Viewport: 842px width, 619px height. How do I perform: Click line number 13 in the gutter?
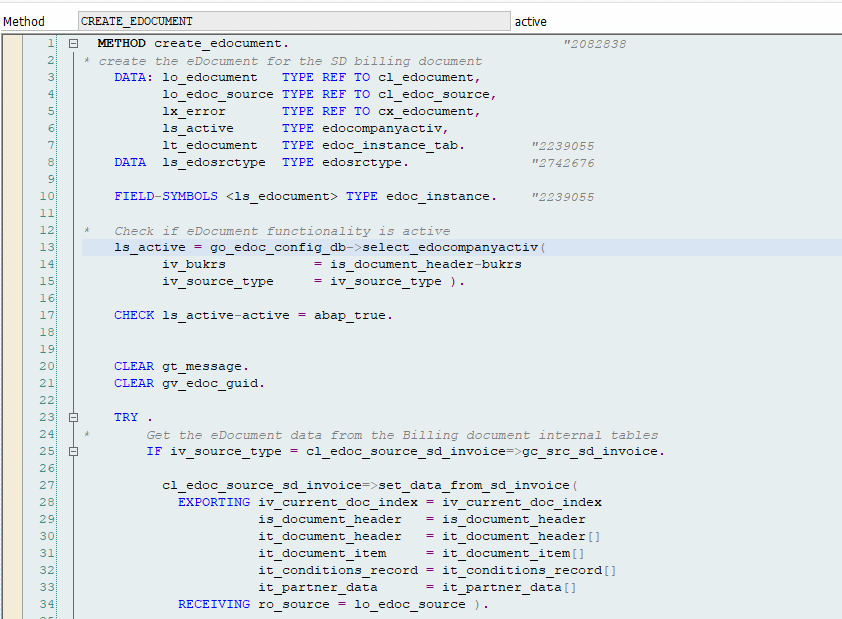coord(49,247)
